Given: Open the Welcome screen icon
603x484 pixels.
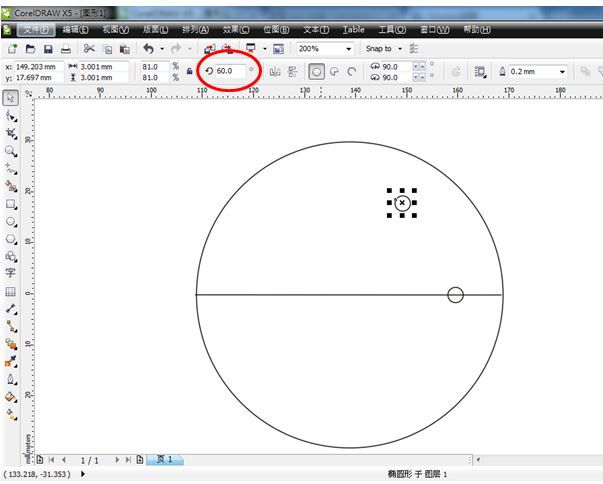Looking at the screenshot, I should click(x=278, y=49).
